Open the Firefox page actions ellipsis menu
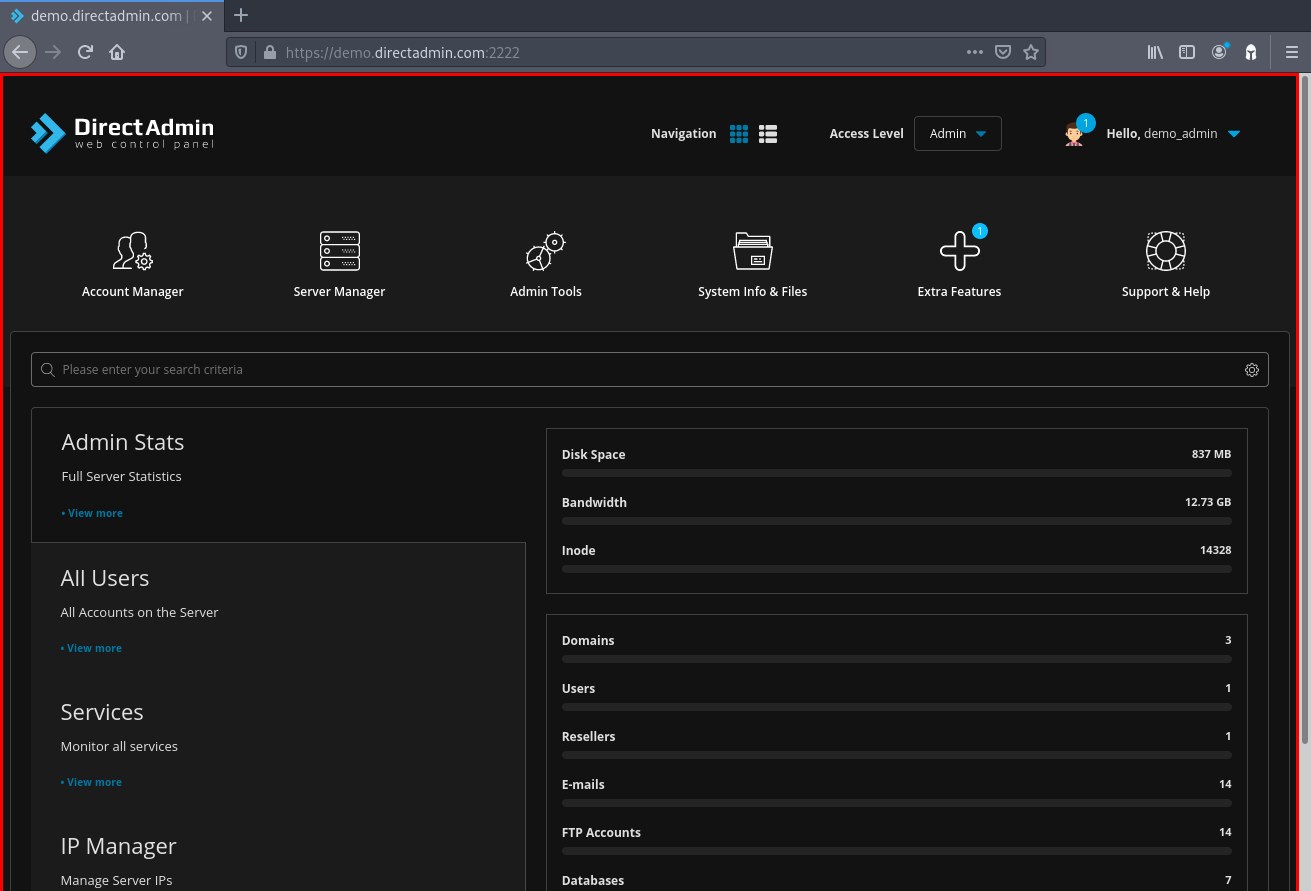 point(974,52)
